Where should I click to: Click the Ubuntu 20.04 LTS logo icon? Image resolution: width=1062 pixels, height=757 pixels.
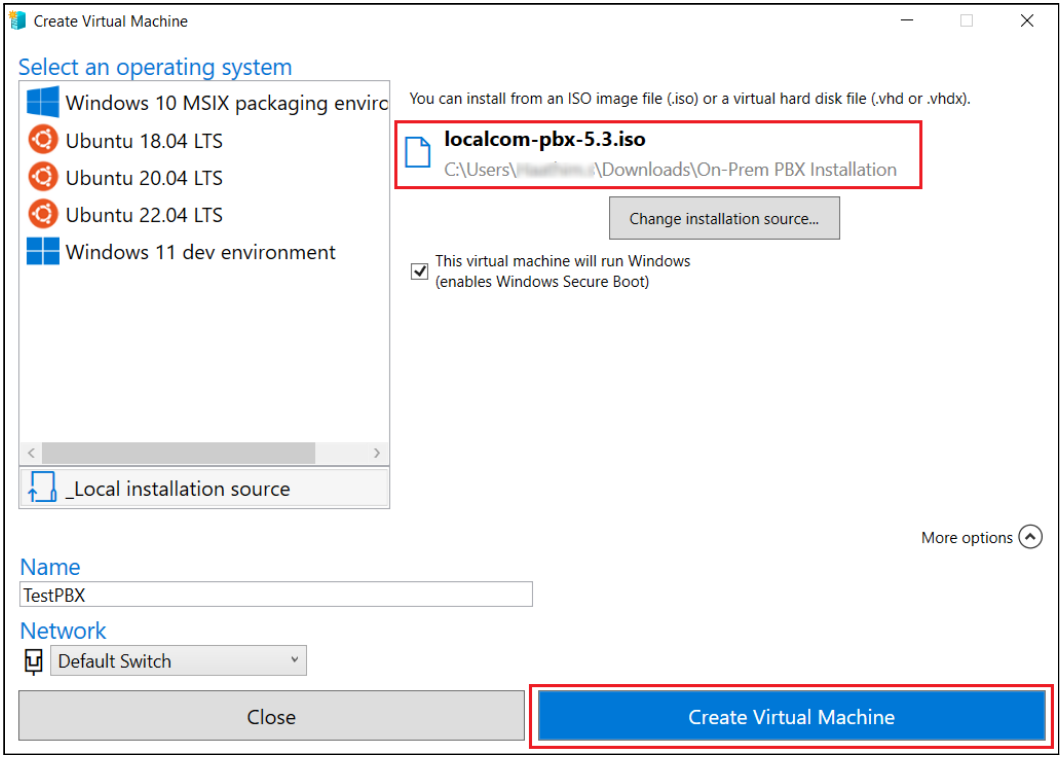43,177
